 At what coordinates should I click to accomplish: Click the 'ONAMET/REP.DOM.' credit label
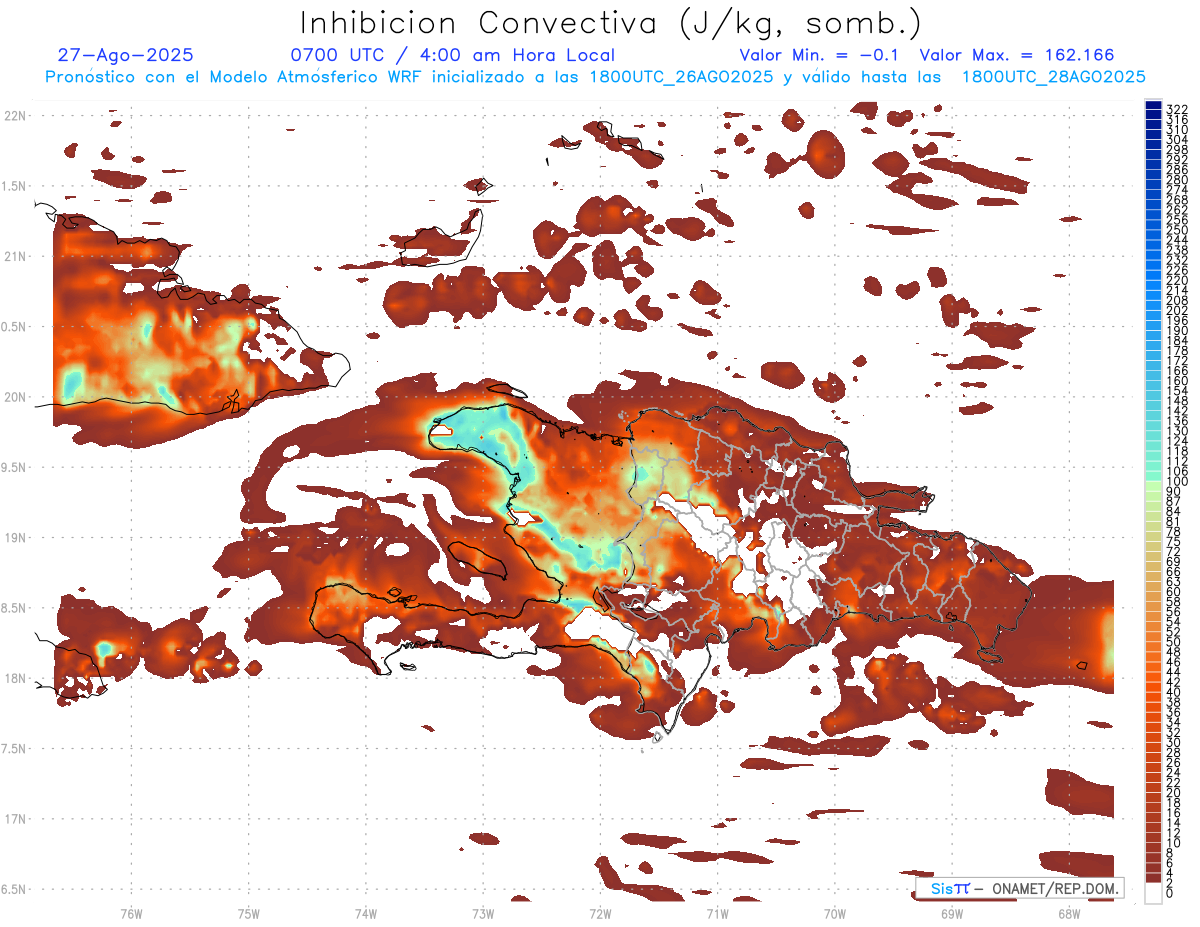(1056, 888)
